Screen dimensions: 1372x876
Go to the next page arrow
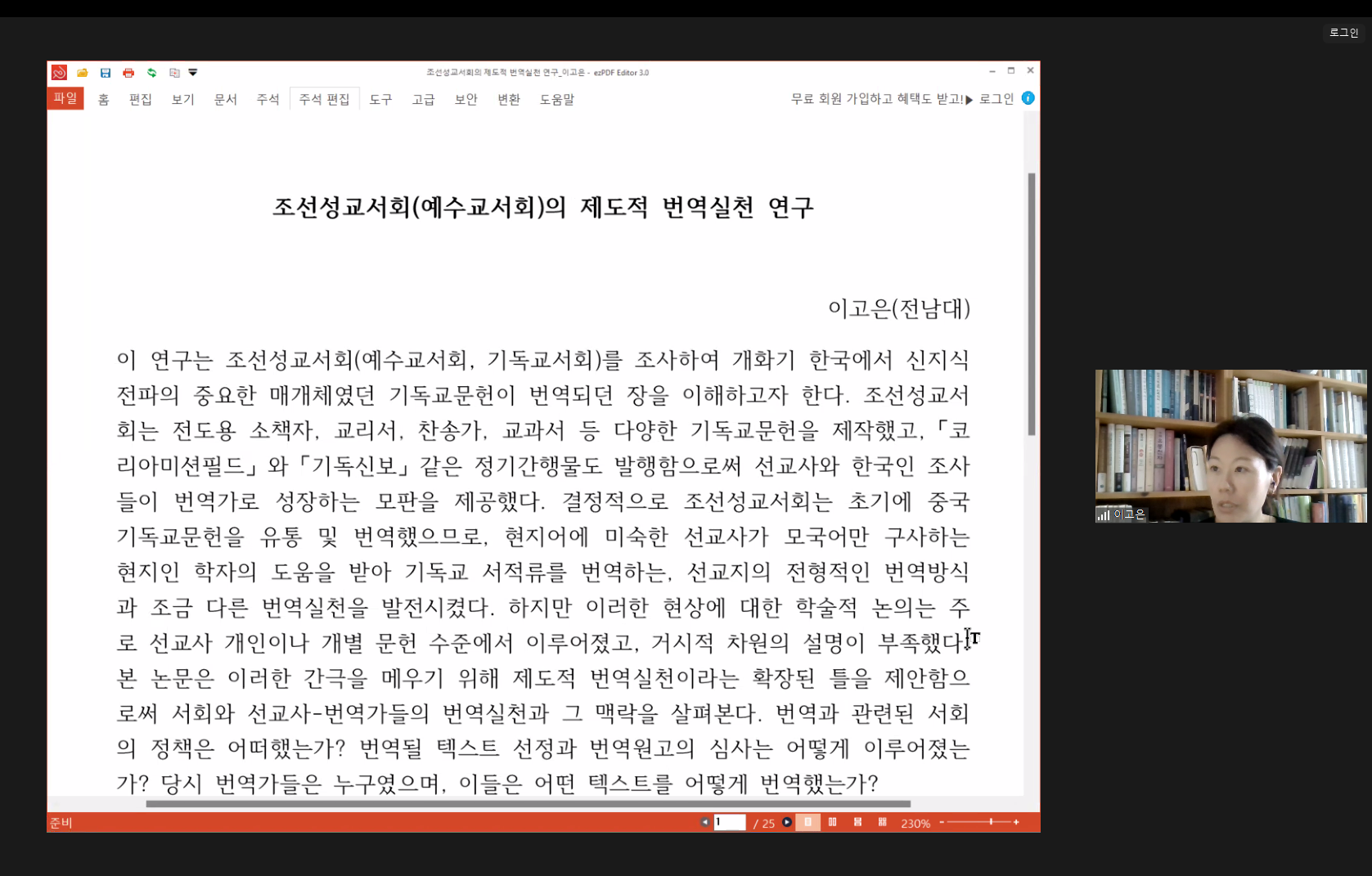787,822
